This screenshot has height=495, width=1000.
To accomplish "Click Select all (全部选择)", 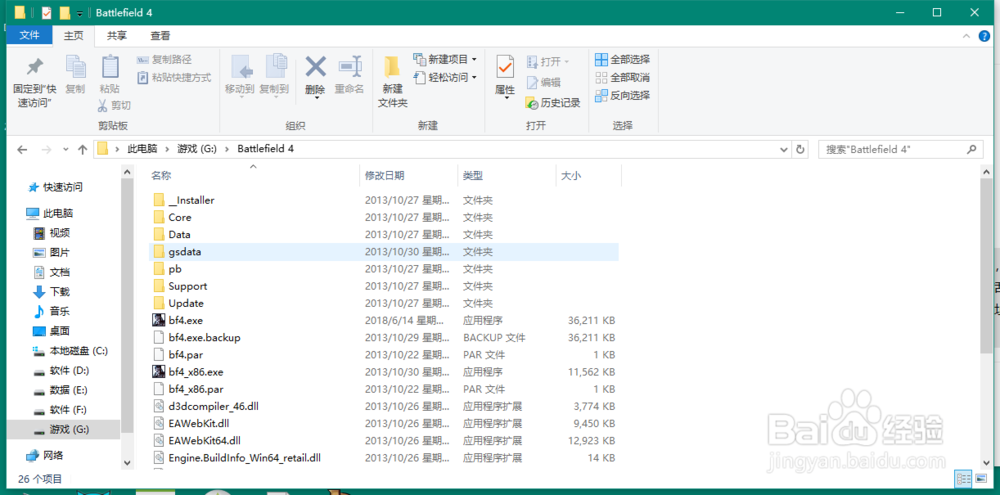I will 622,59.
